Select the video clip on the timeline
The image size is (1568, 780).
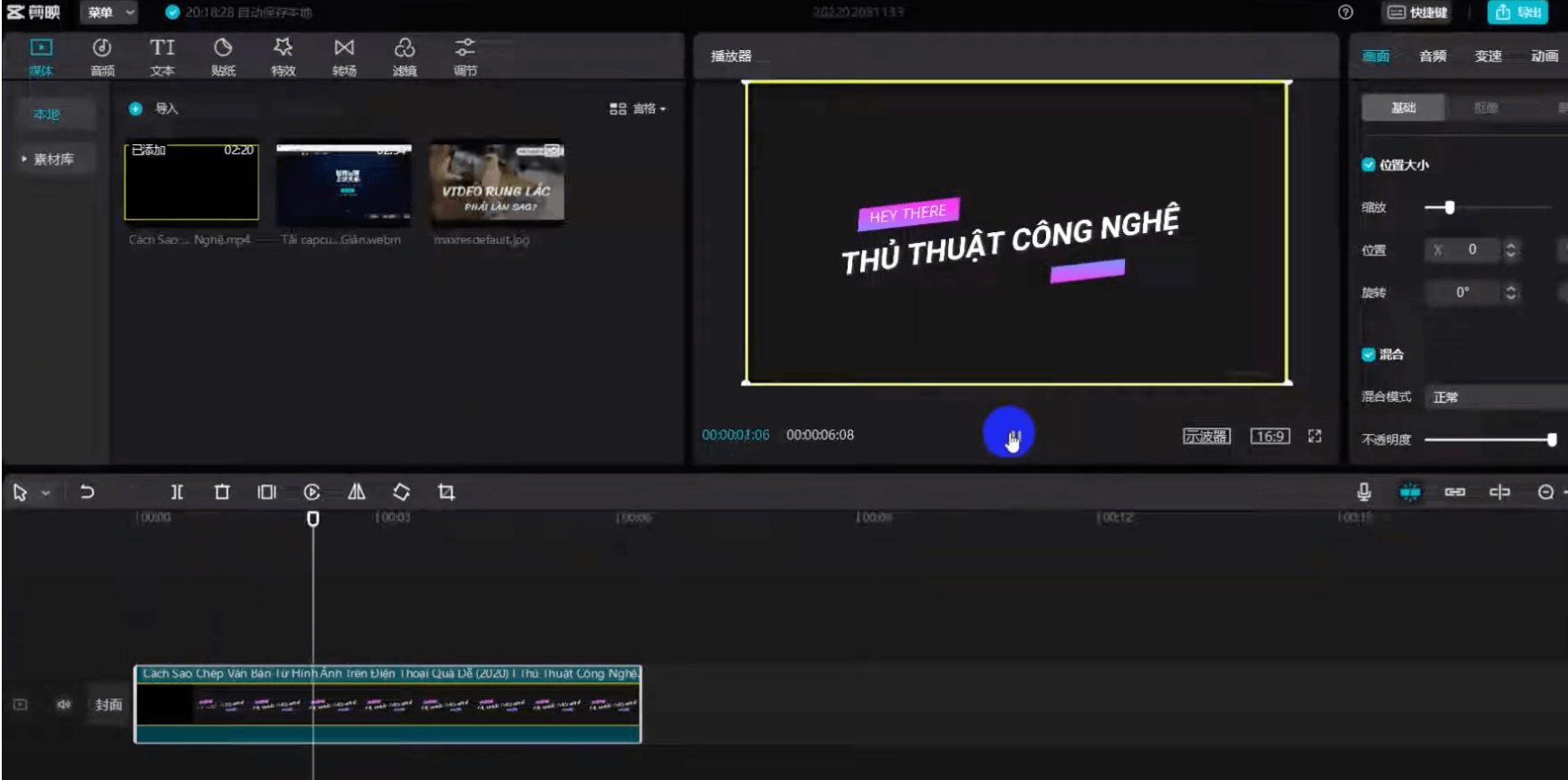click(x=388, y=704)
